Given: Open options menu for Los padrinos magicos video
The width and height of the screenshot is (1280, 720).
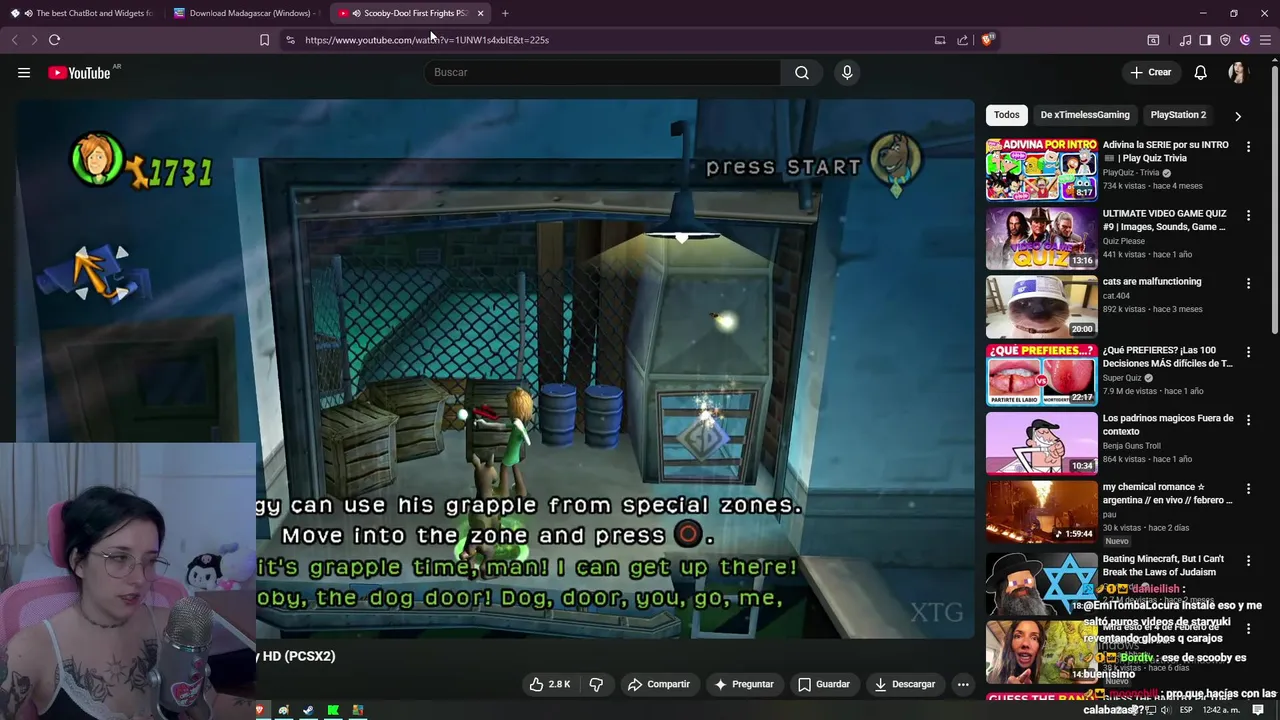Looking at the screenshot, I should (x=1248, y=420).
